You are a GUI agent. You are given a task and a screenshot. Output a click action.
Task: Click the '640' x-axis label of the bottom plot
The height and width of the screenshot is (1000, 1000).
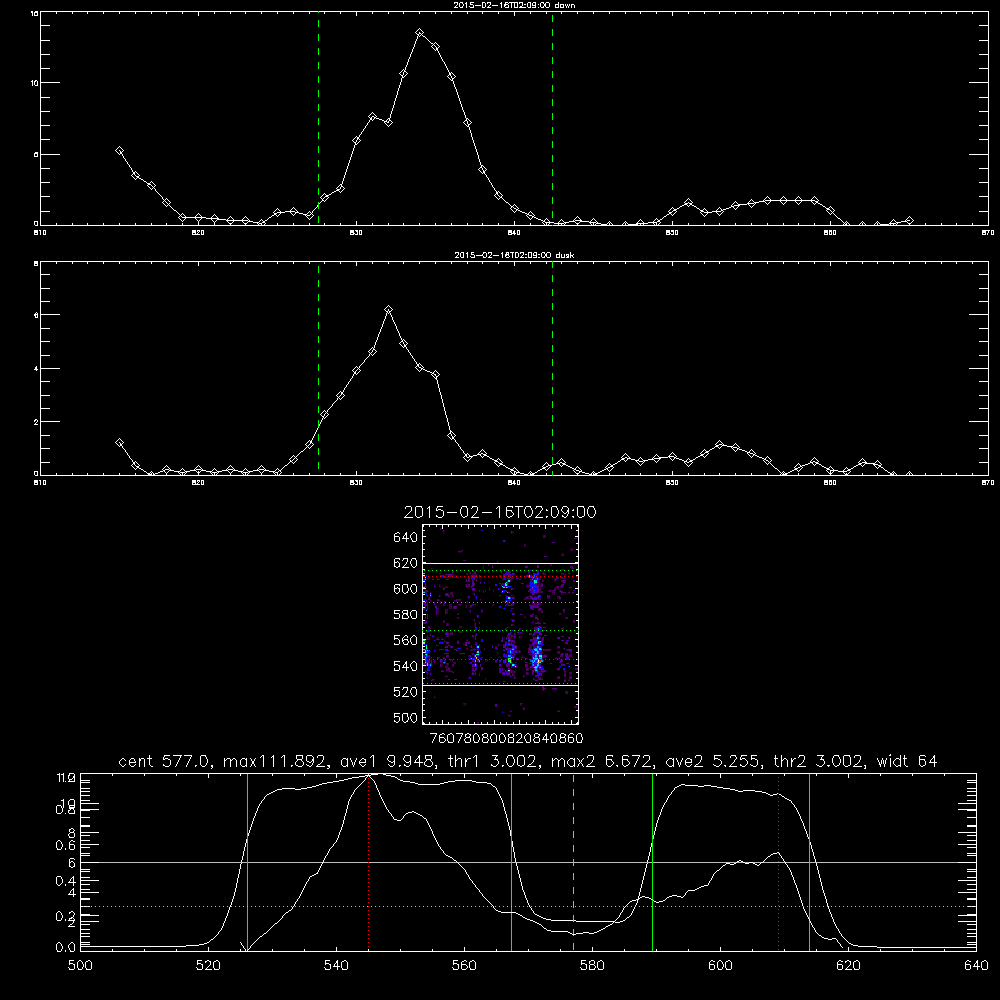pyautogui.click(x=976, y=966)
